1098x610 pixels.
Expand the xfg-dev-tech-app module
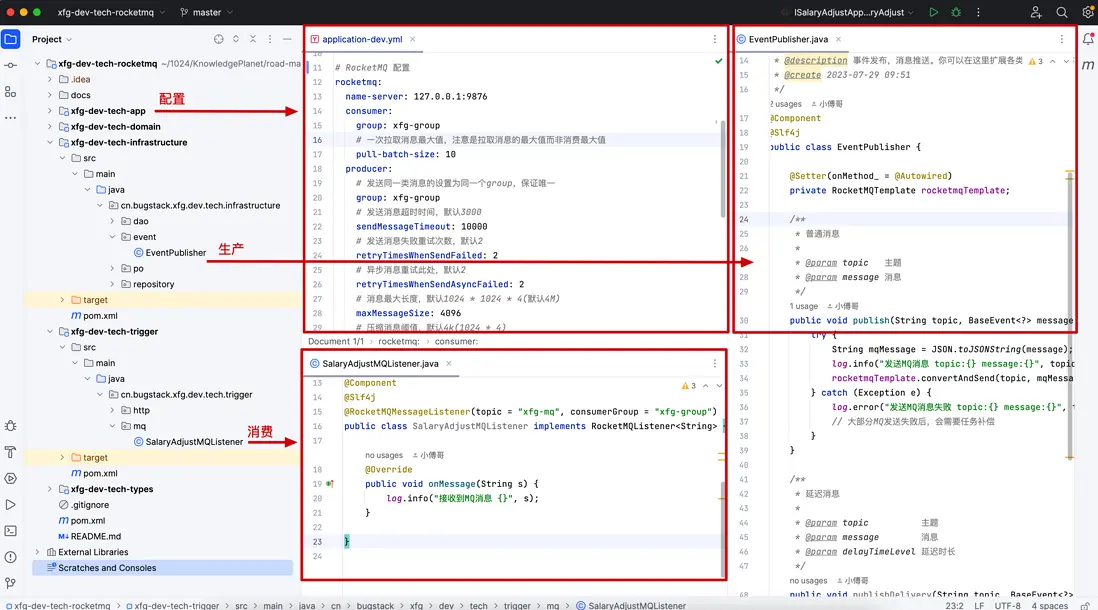[x=48, y=111]
